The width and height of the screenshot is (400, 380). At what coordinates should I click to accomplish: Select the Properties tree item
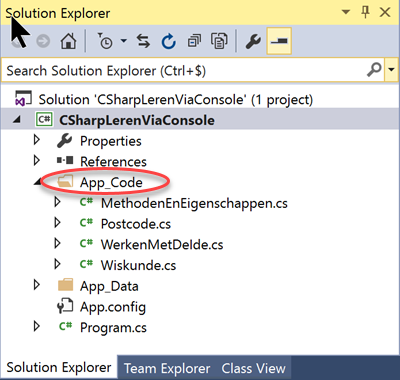click(x=111, y=141)
